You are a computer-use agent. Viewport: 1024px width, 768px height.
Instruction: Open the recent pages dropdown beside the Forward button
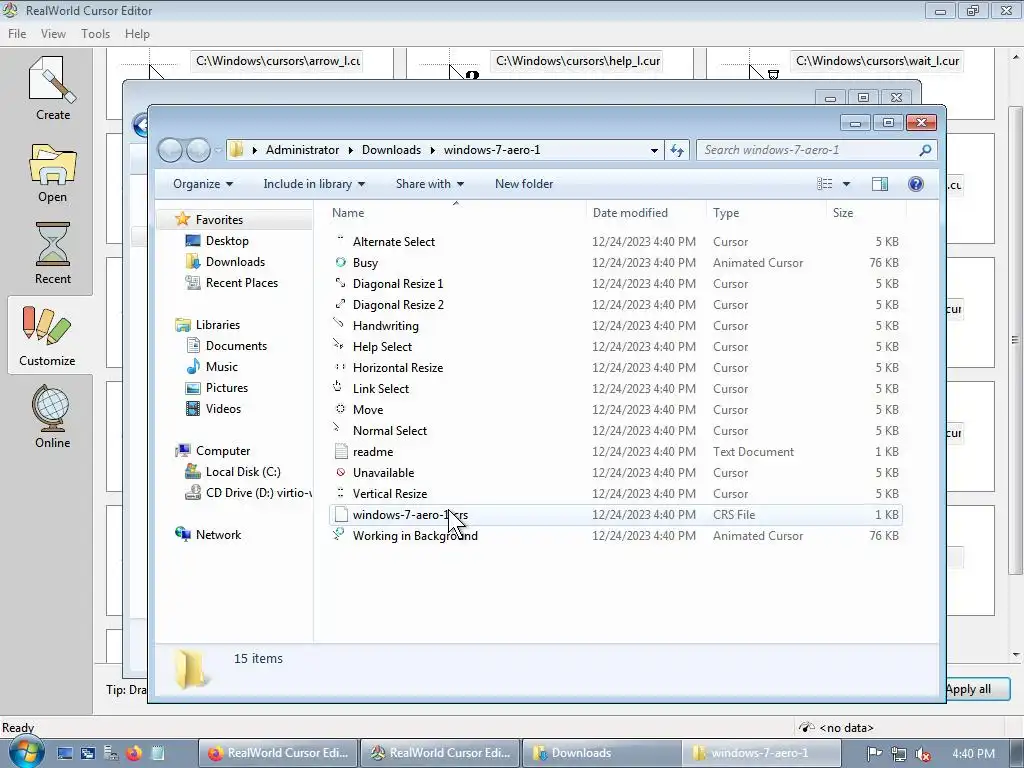(217, 150)
